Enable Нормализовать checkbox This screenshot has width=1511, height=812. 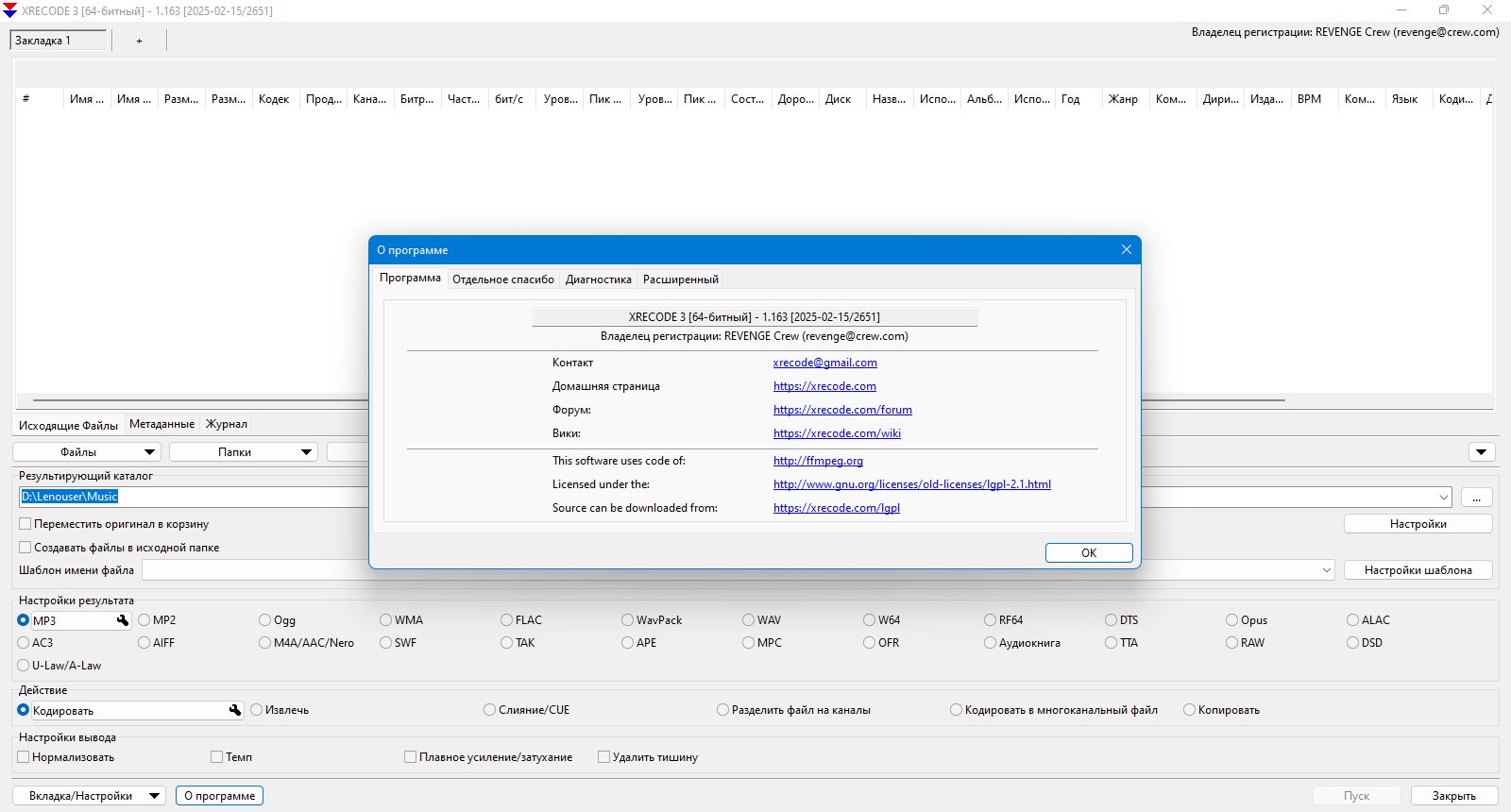[24, 757]
